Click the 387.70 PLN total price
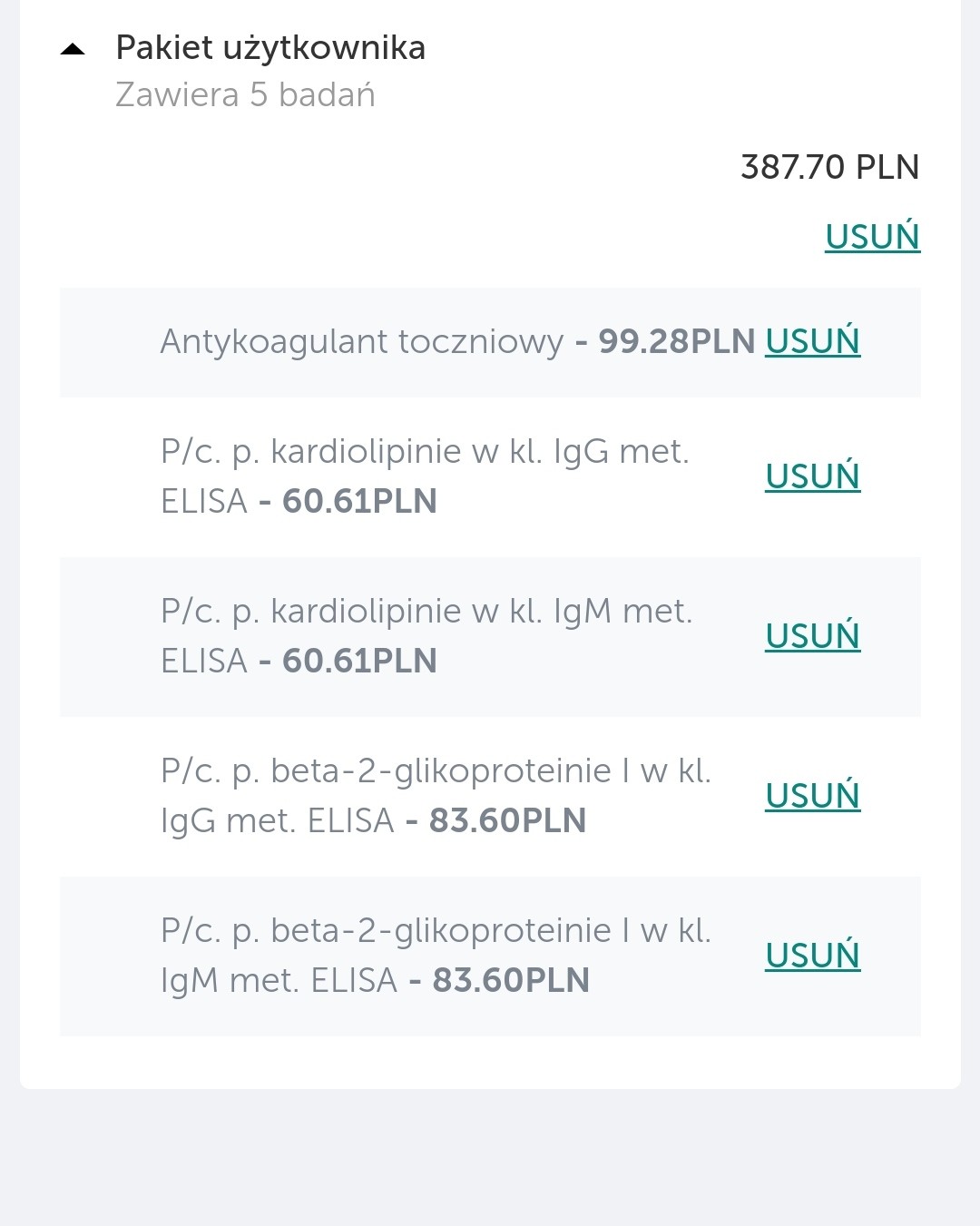 click(x=829, y=167)
